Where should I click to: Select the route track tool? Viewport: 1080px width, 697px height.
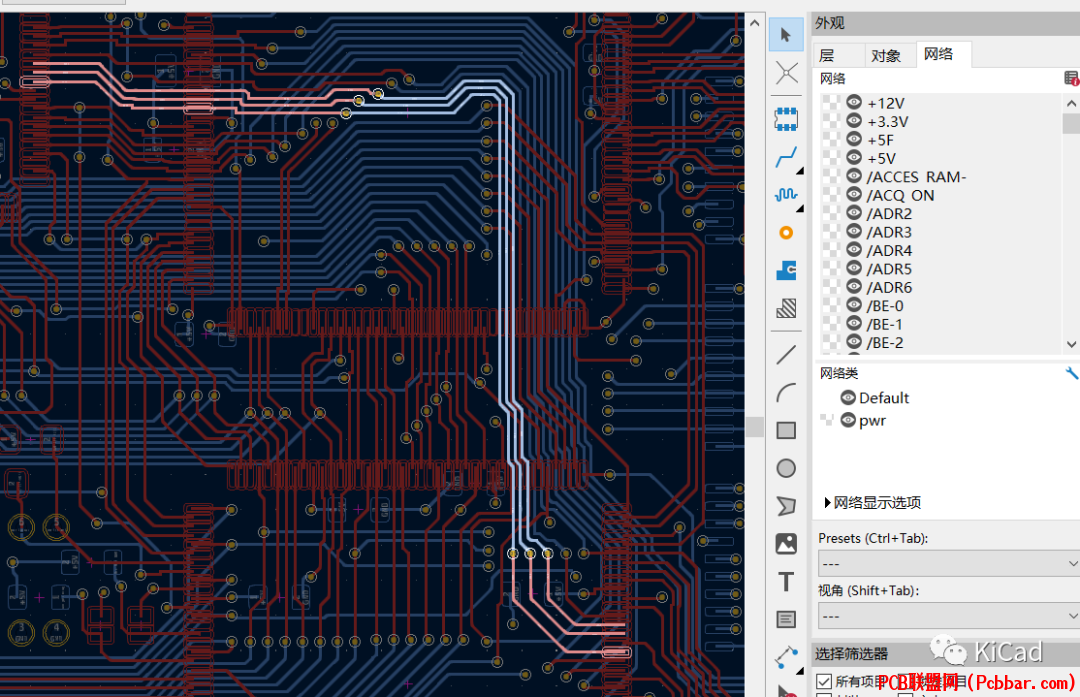(786, 158)
